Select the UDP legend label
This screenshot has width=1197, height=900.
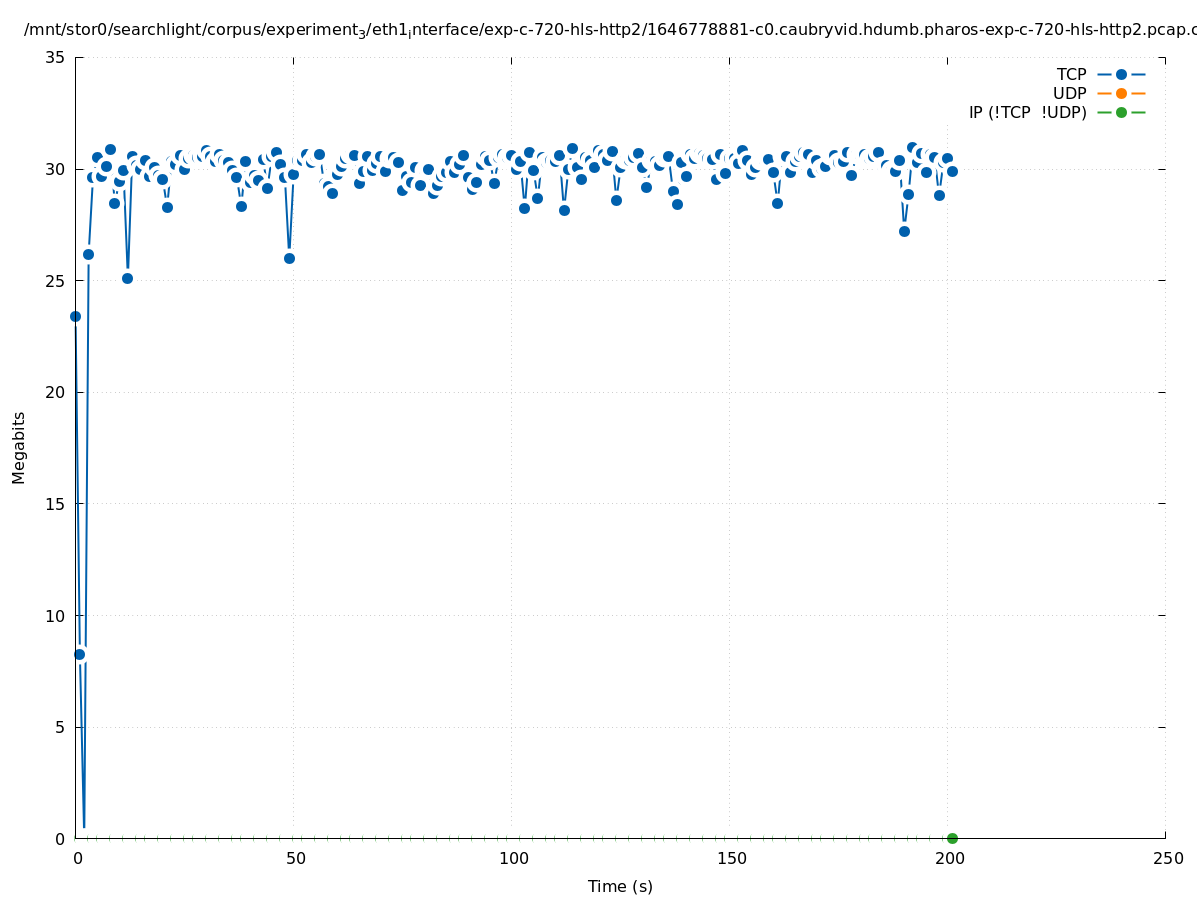point(1069,93)
